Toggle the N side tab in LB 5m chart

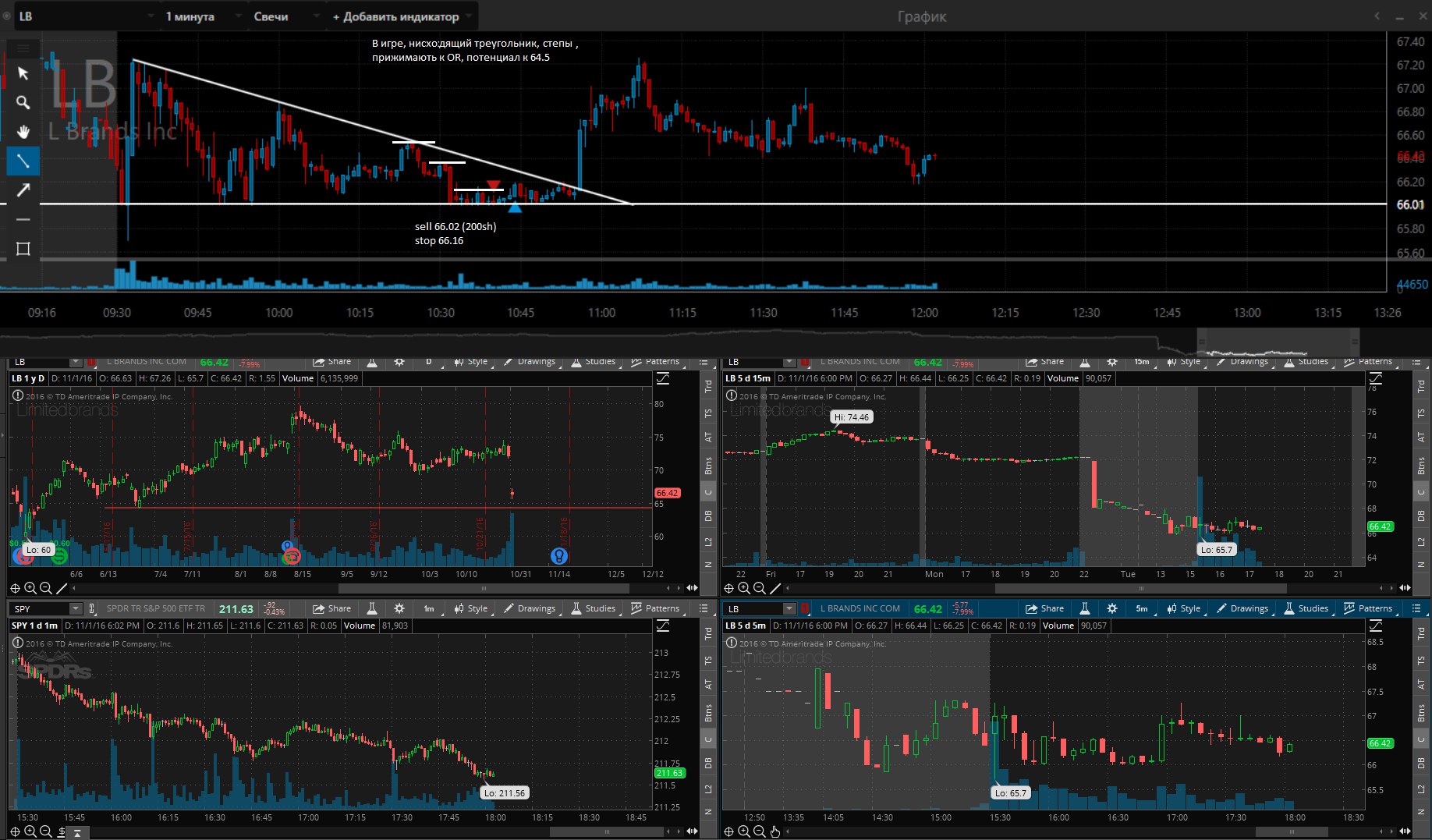1421,812
